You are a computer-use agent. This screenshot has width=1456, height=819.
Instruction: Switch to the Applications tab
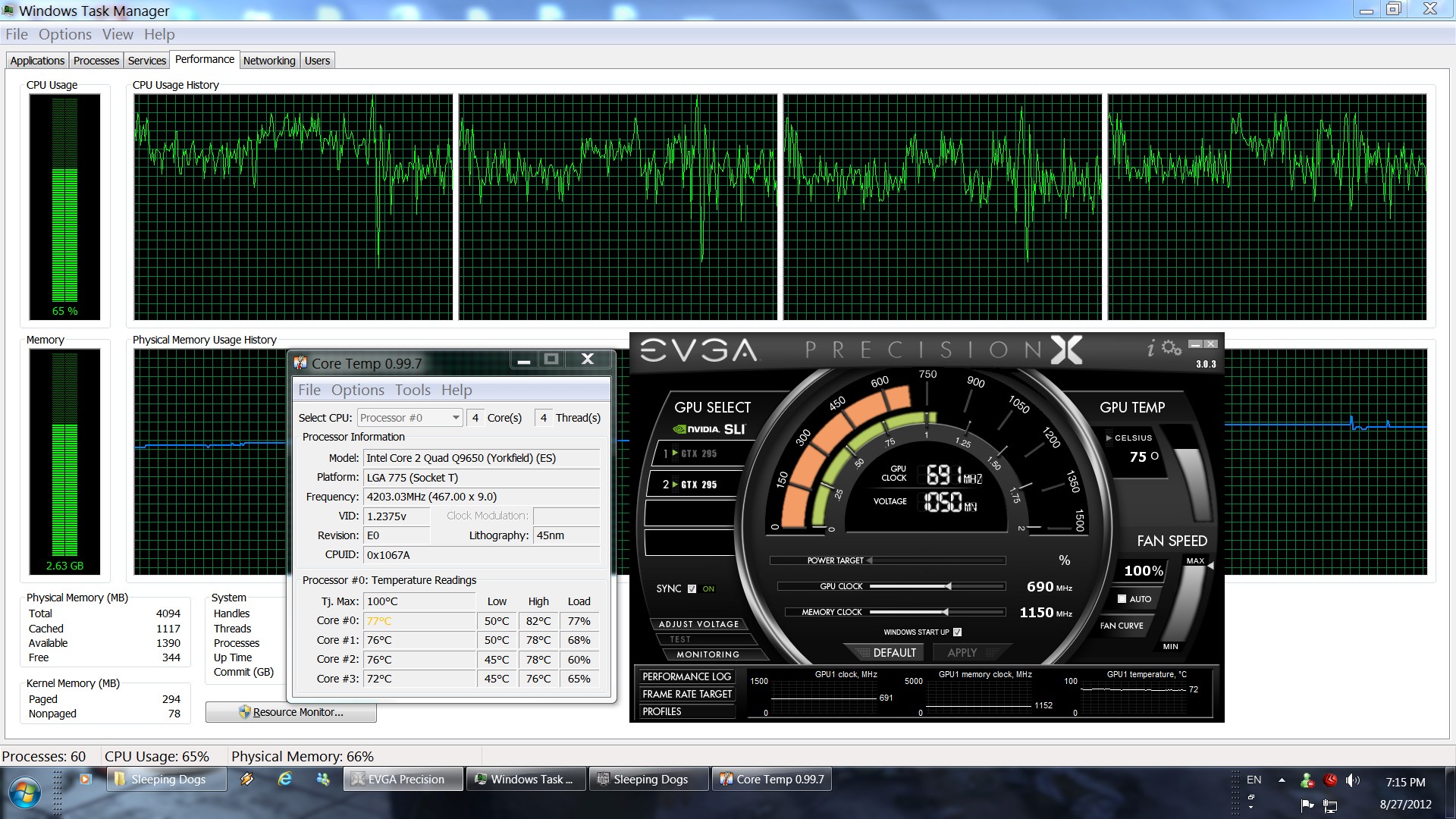pos(37,61)
